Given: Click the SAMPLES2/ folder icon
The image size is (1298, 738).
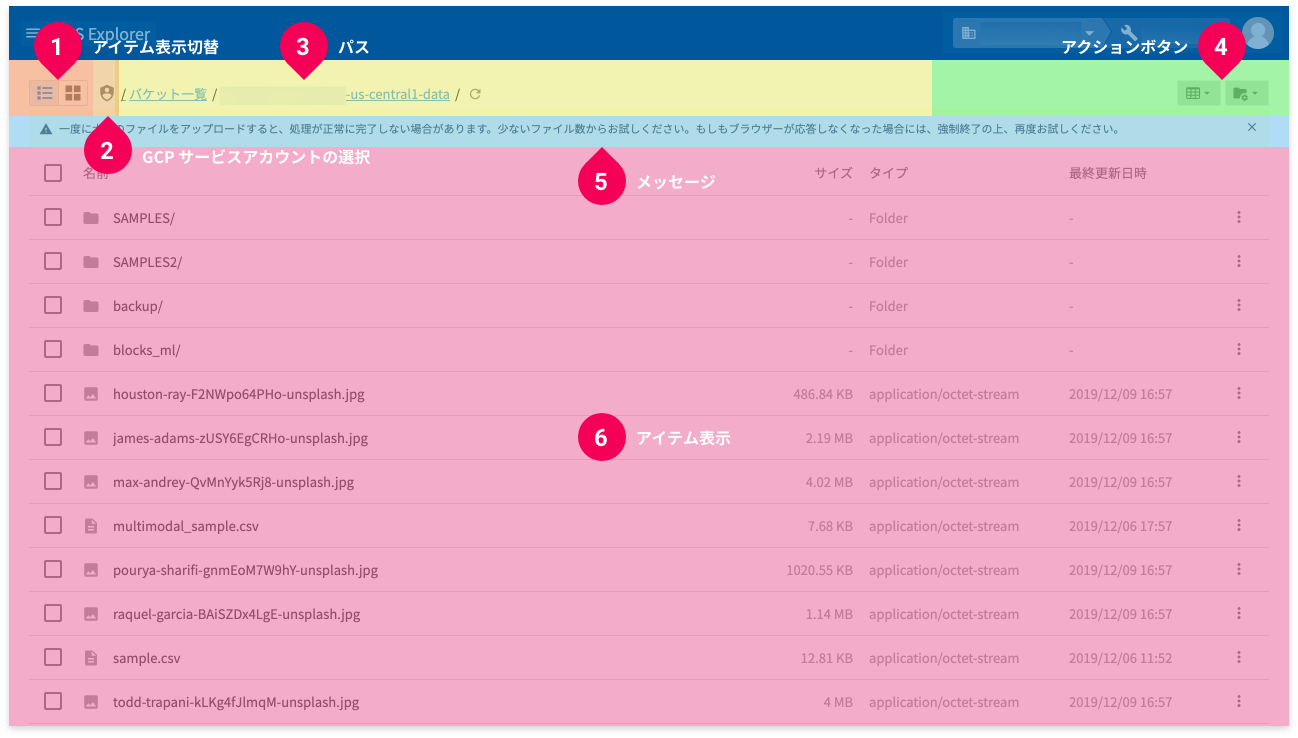Looking at the screenshot, I should click(x=91, y=262).
